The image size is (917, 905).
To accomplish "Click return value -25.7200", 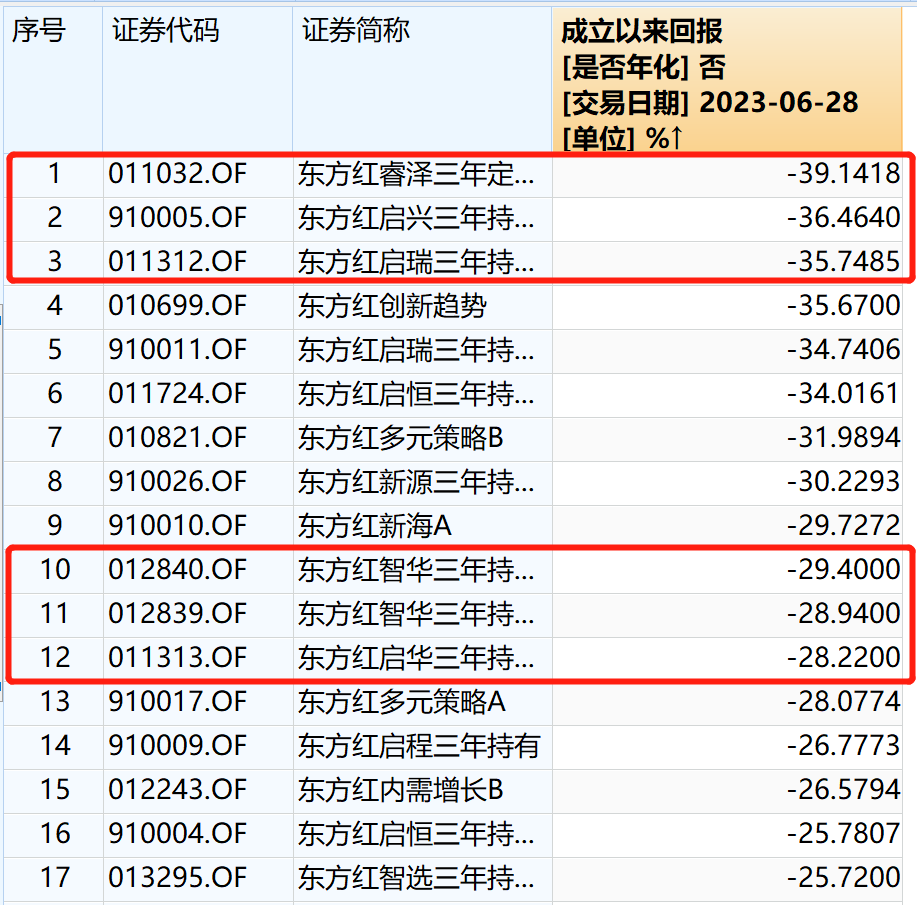I will tap(843, 878).
